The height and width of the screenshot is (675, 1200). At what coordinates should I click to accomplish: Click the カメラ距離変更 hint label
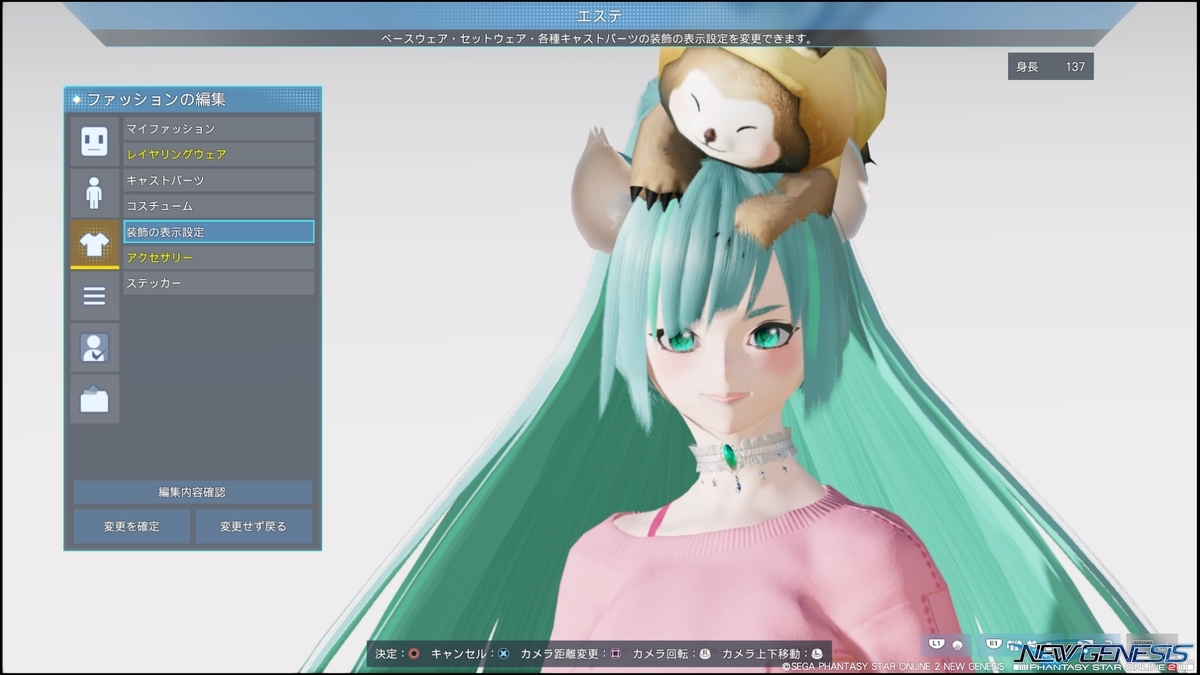(560, 654)
